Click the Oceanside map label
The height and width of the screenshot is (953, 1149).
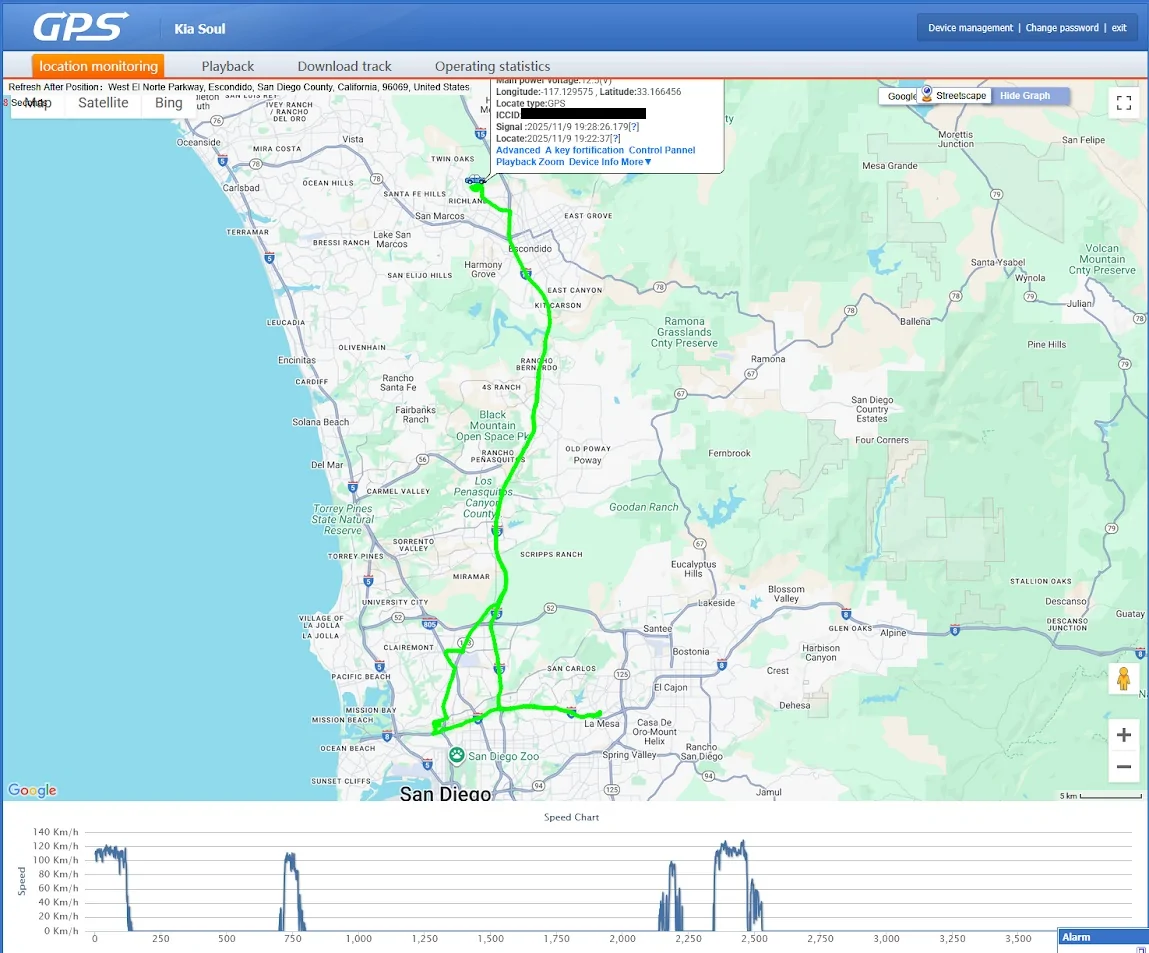click(x=199, y=142)
